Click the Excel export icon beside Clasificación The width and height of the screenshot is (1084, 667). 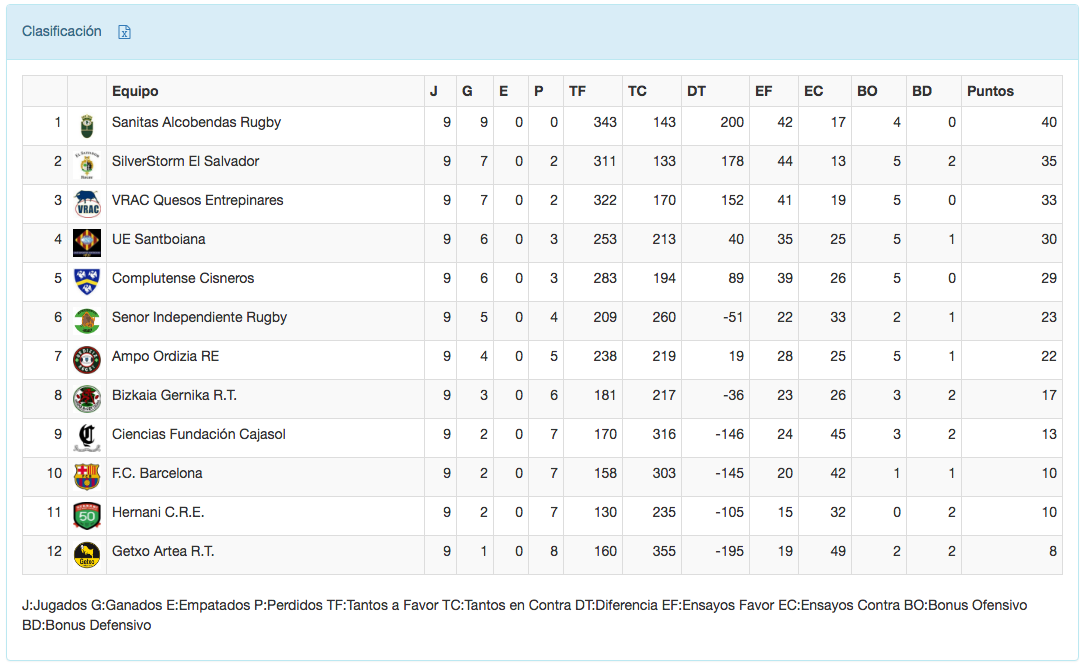click(125, 32)
